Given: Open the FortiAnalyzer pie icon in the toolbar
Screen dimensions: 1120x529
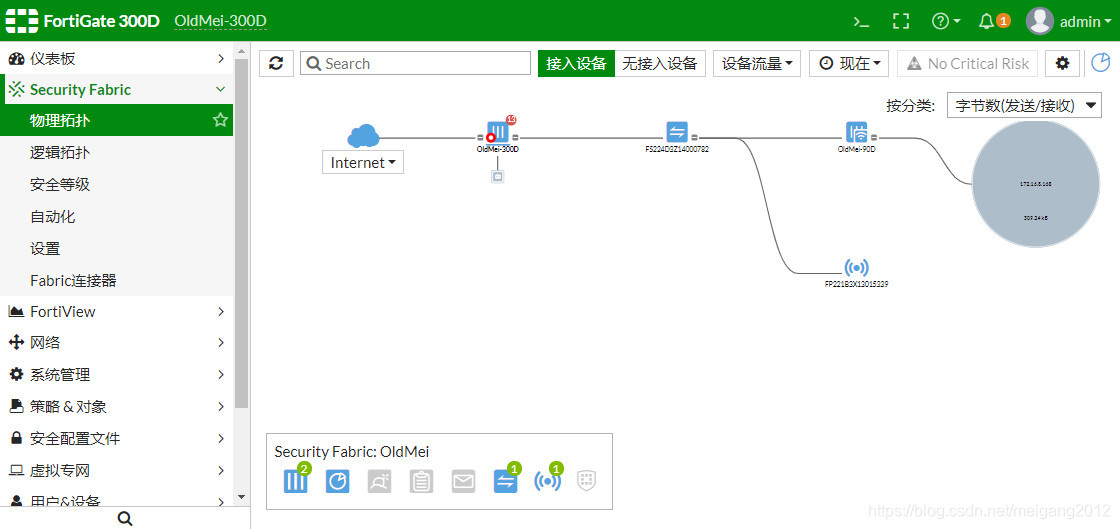Looking at the screenshot, I should click(x=1101, y=63).
